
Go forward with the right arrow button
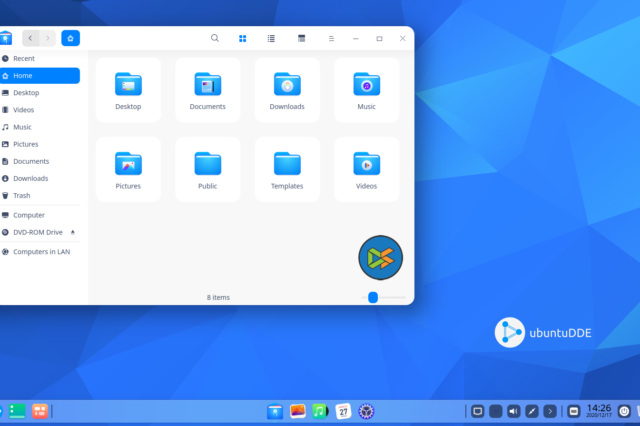pyautogui.click(x=48, y=38)
